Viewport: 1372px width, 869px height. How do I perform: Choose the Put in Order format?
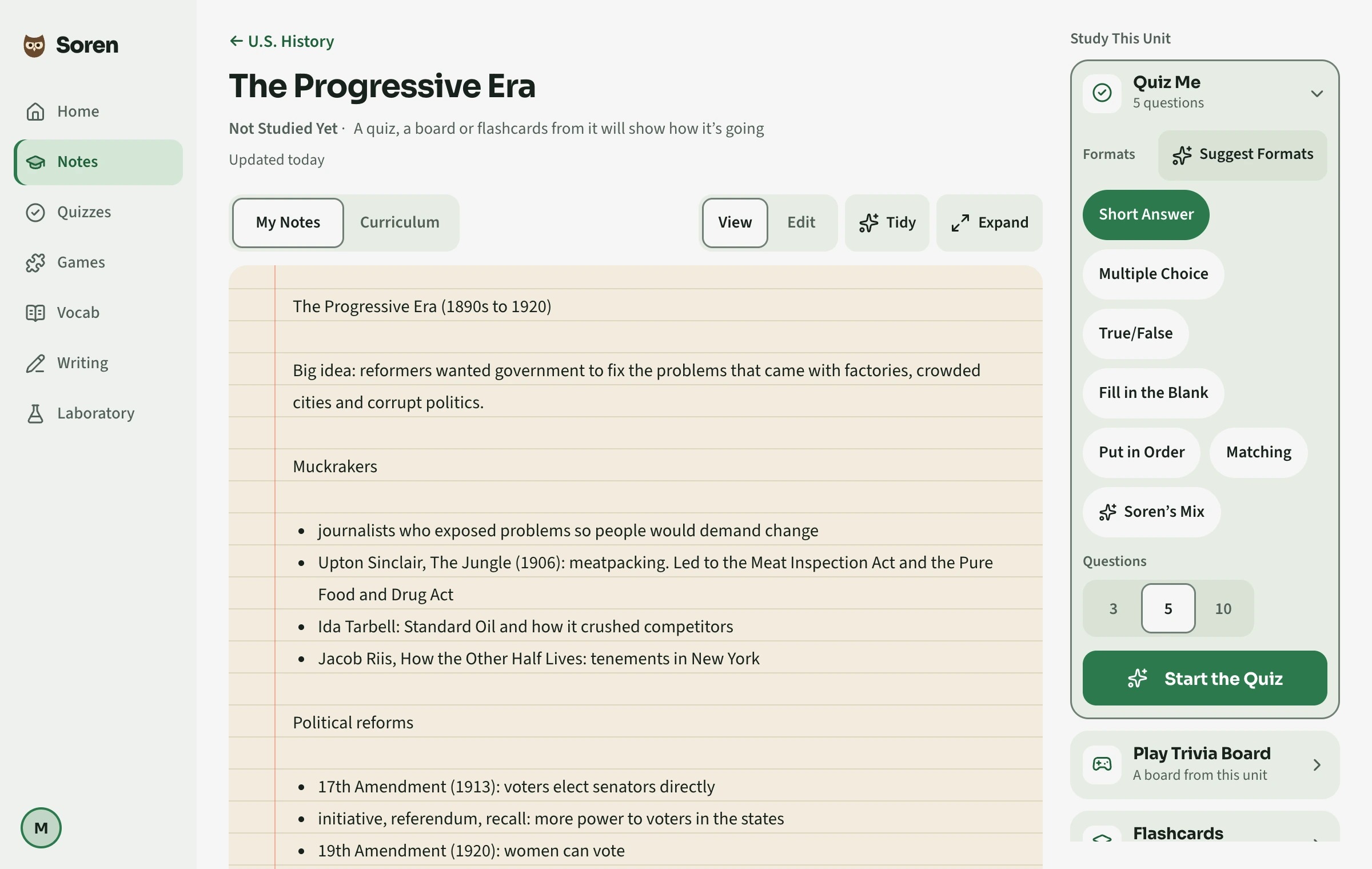point(1142,452)
